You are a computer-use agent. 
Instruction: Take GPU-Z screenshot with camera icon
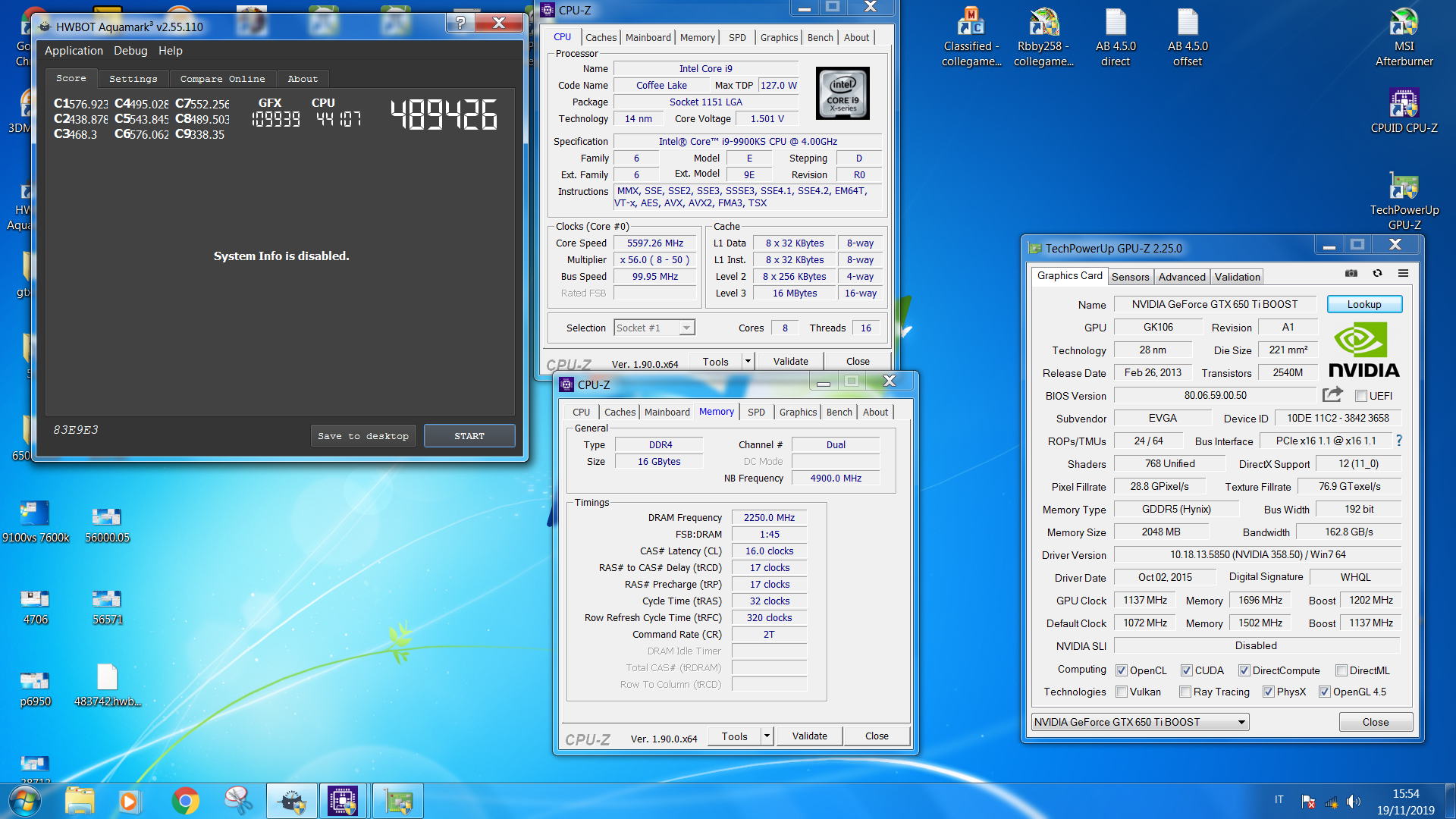point(1351,273)
